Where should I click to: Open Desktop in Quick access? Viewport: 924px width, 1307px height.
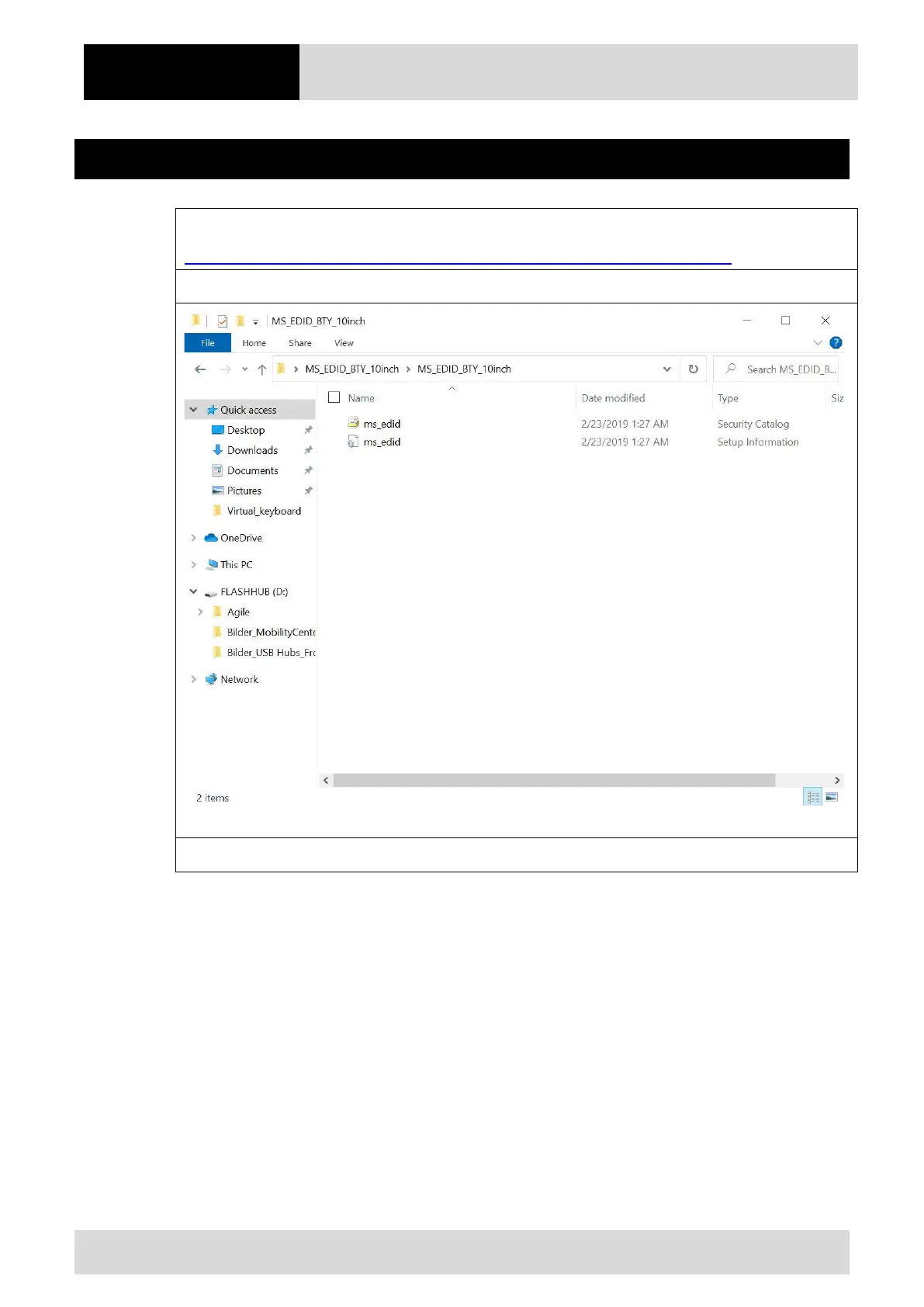[246, 430]
